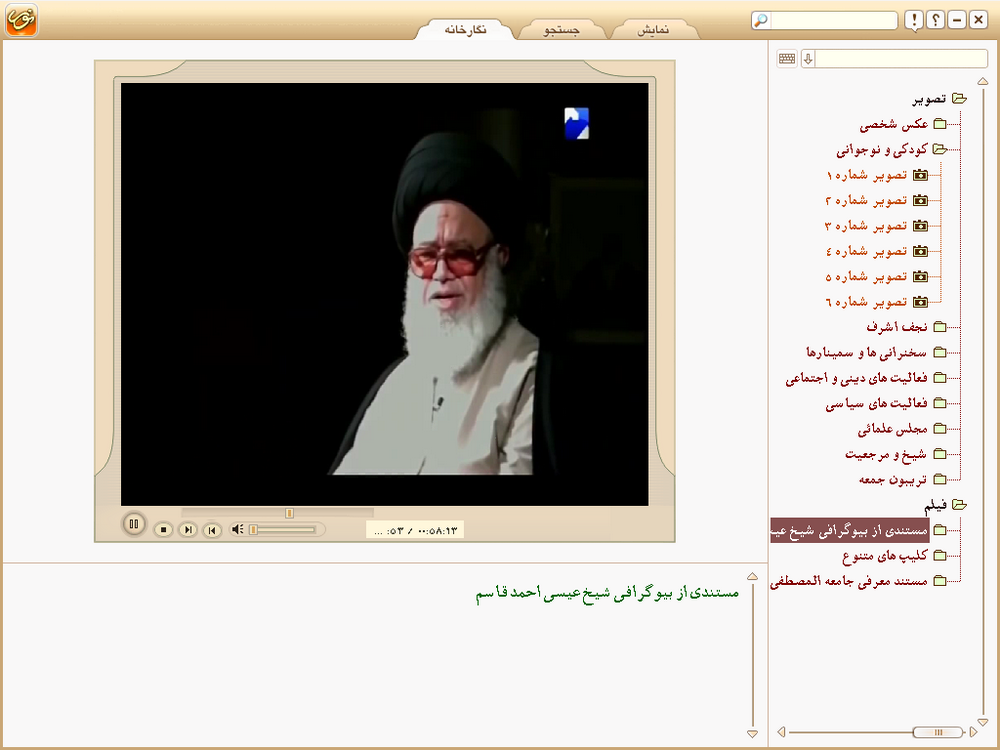This screenshot has width=1000, height=750.
Task: Click the video seek progress bar
Action: coord(277,513)
